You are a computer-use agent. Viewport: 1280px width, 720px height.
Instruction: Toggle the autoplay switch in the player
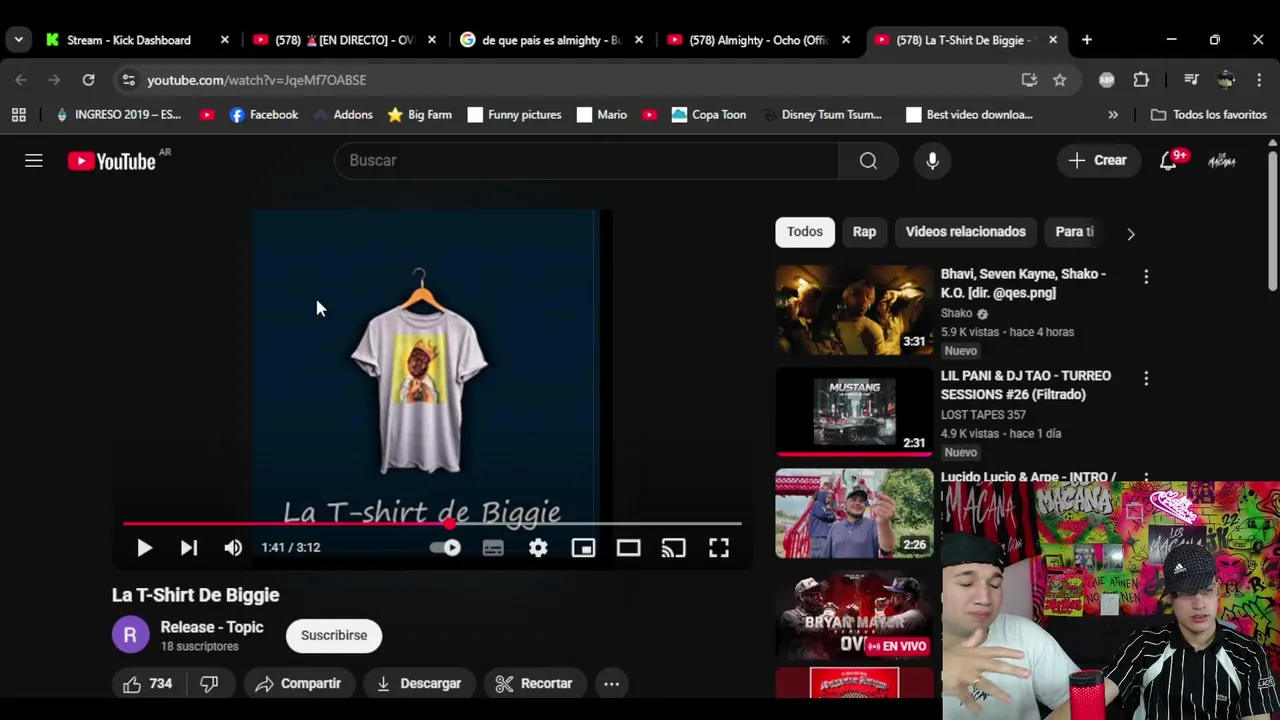(445, 548)
